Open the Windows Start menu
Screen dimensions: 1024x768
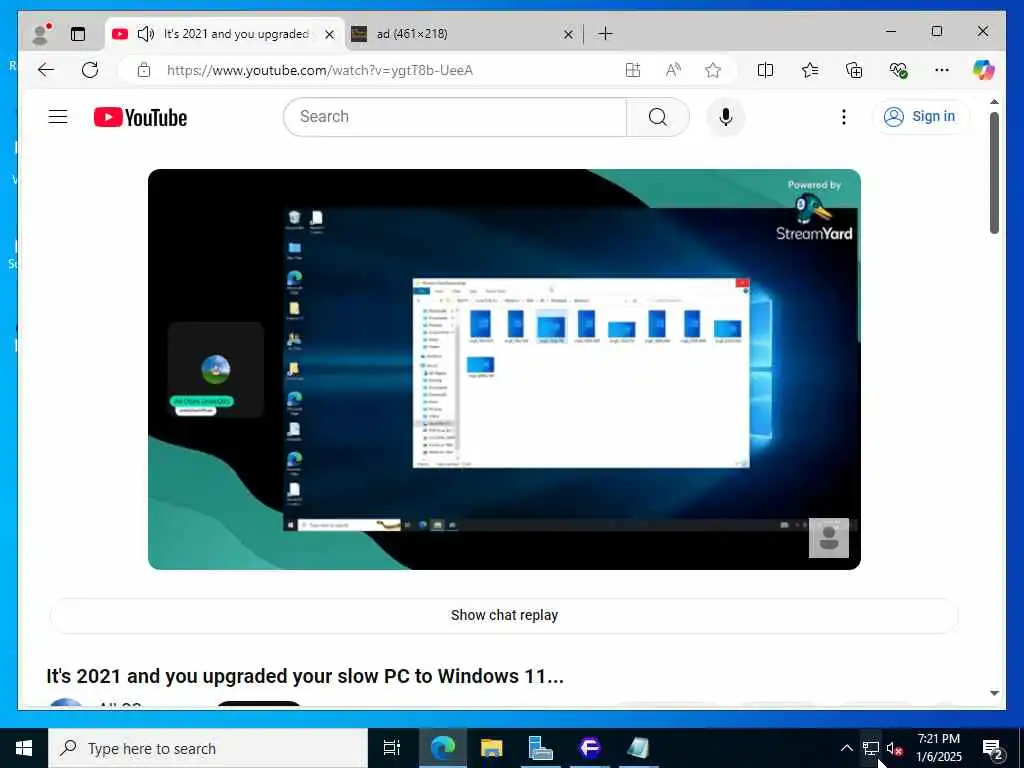coord(24,748)
